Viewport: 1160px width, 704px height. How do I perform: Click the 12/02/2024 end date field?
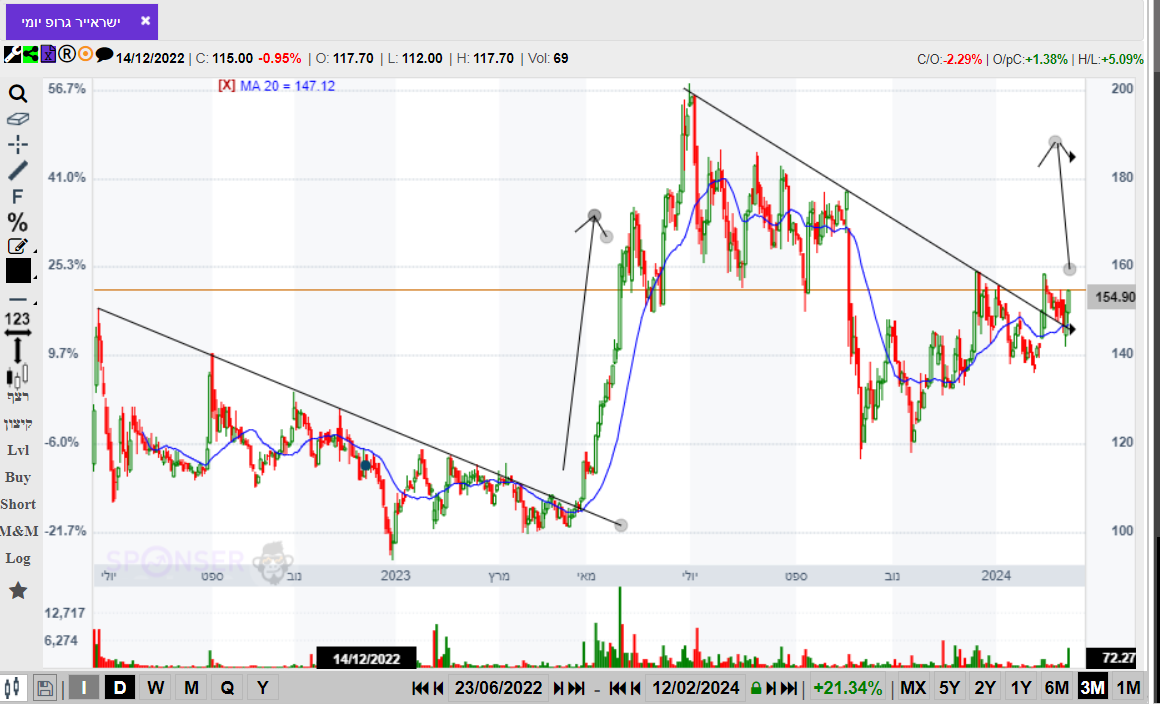tap(696, 688)
